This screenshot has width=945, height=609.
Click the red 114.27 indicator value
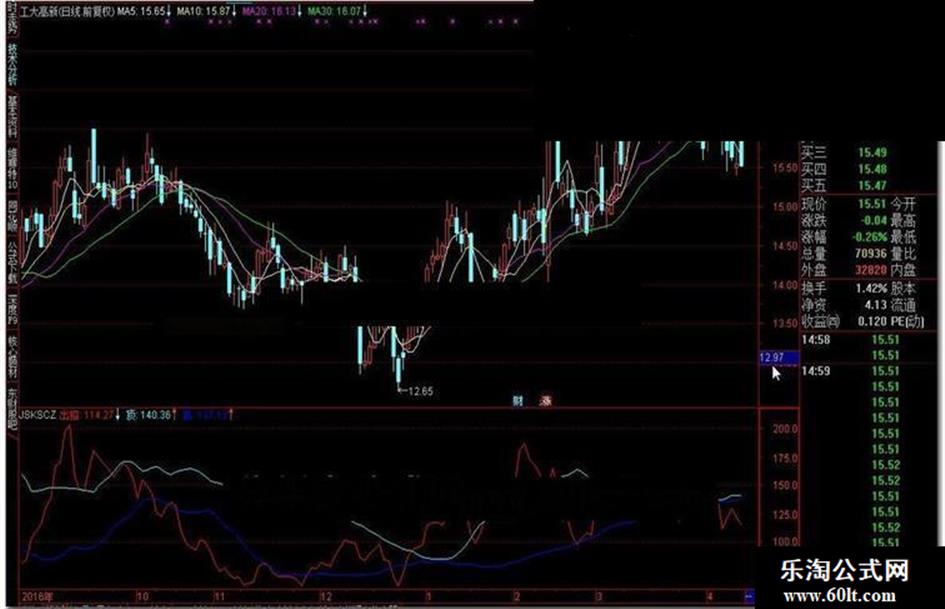click(x=99, y=415)
